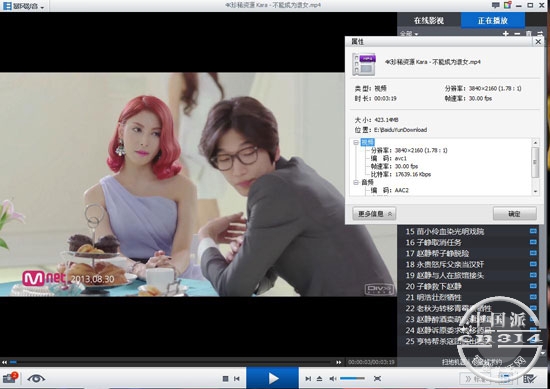Viewport: 550px width, 389px height.
Task: Add a file with the playlist plus icon
Action: 505,34
